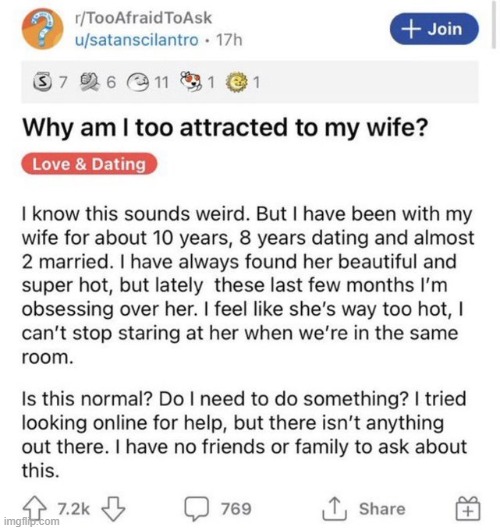
Task: Open the r/TooAfraidToAsk subreddit link
Action: (143, 18)
